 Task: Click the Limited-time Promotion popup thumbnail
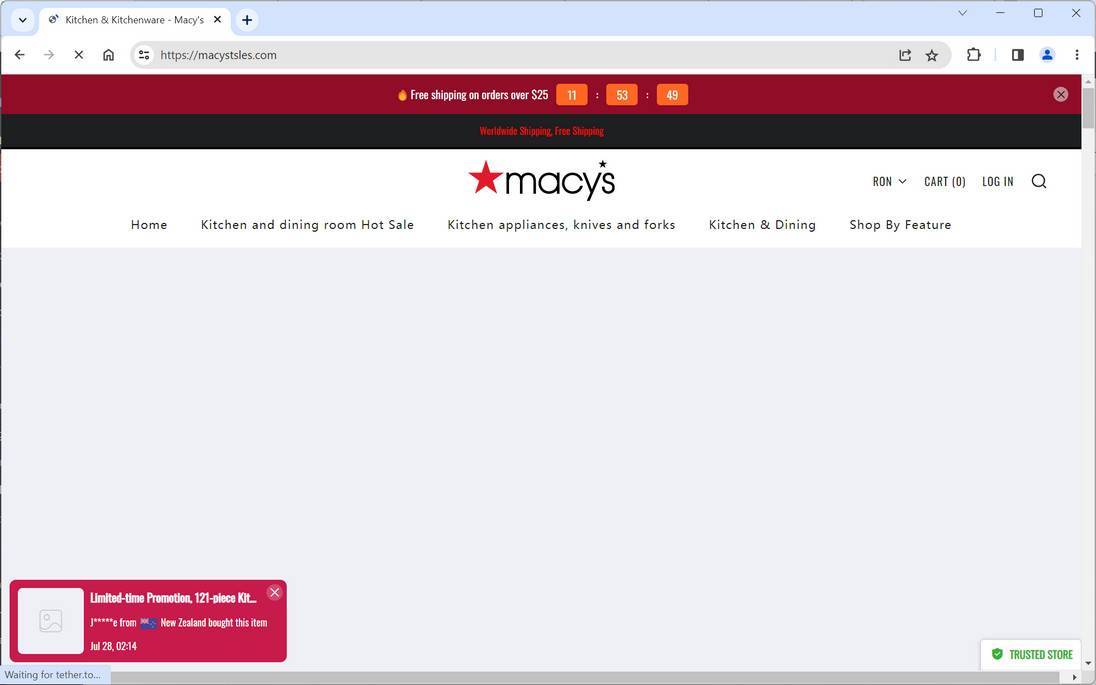50,620
